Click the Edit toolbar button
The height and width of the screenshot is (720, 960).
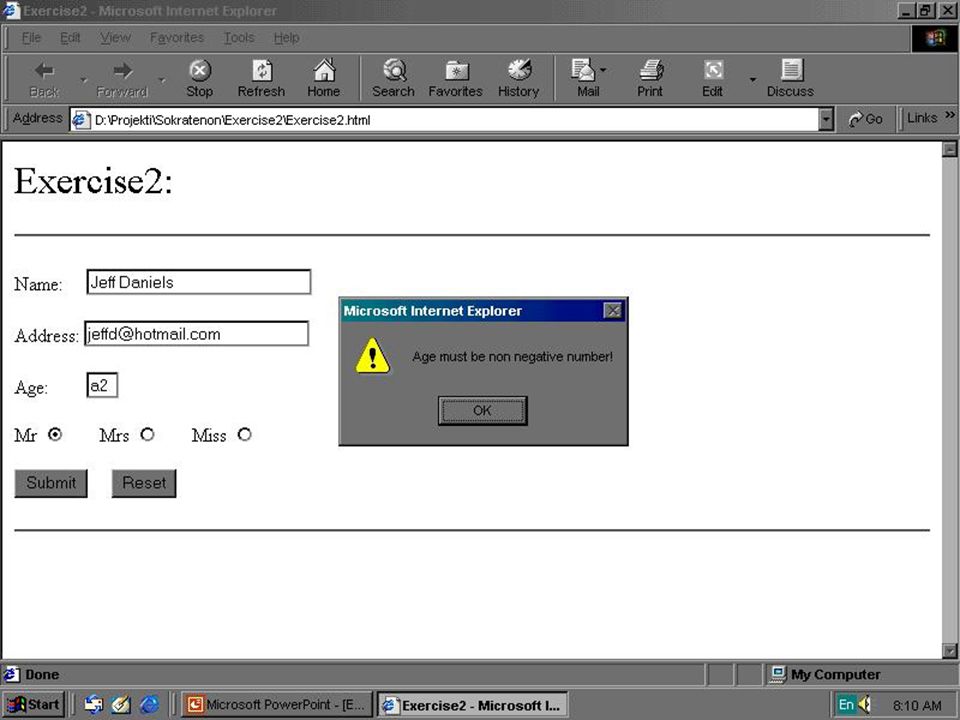click(713, 79)
